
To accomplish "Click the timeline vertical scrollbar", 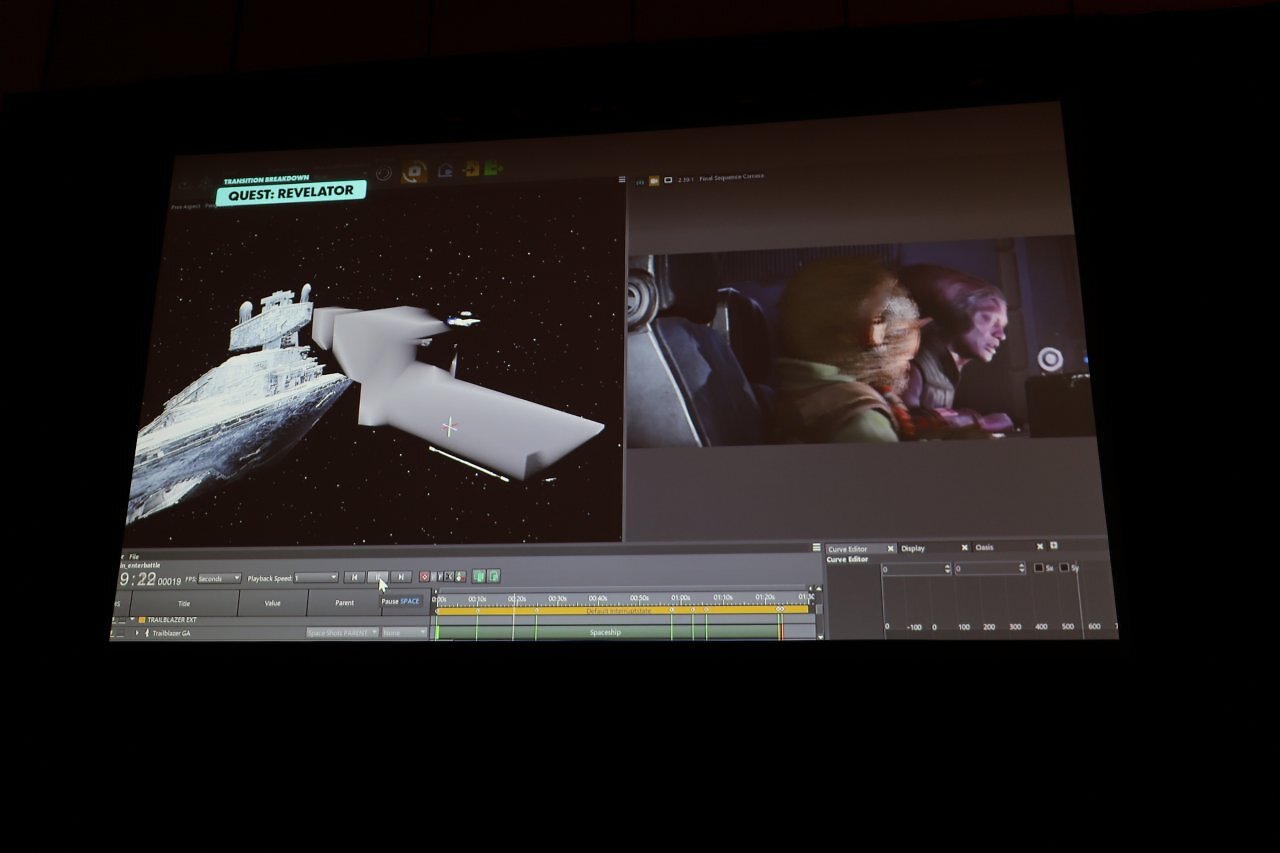I will (x=820, y=612).
